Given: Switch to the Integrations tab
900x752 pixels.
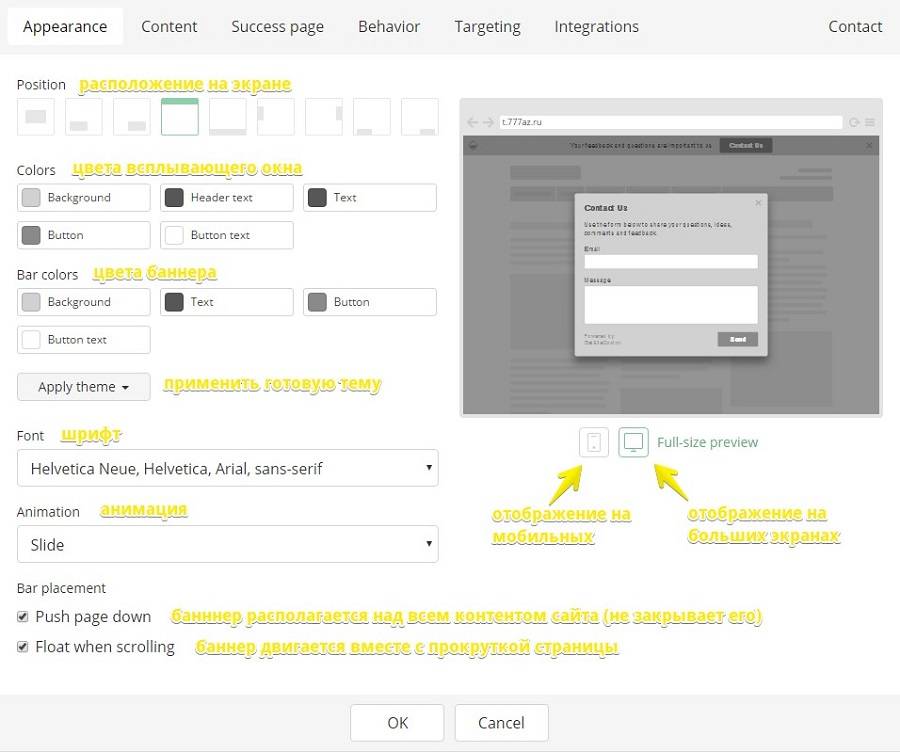Looking at the screenshot, I should point(596,26).
